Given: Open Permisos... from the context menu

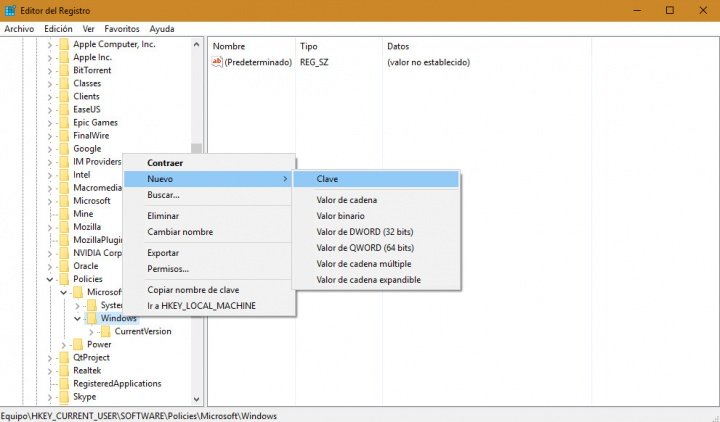Looking at the screenshot, I should (209, 269).
